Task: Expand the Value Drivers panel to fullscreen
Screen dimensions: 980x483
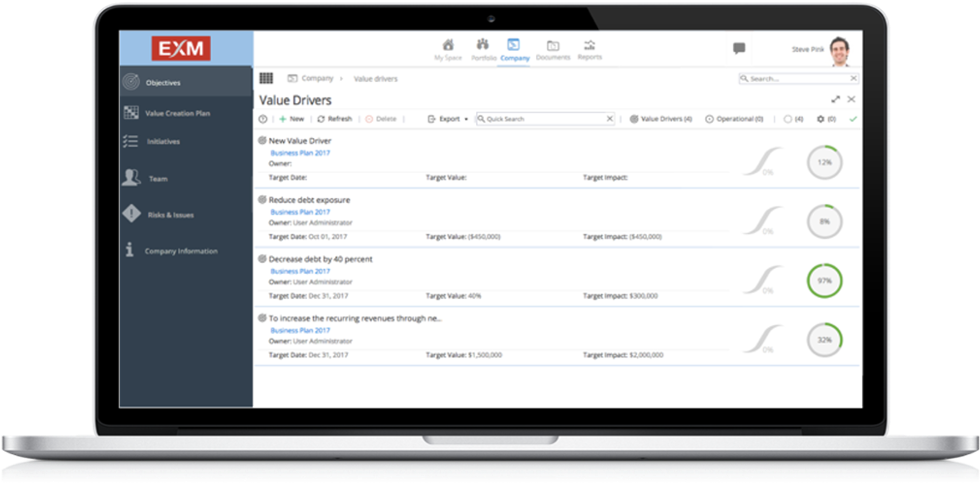Action: (x=836, y=99)
